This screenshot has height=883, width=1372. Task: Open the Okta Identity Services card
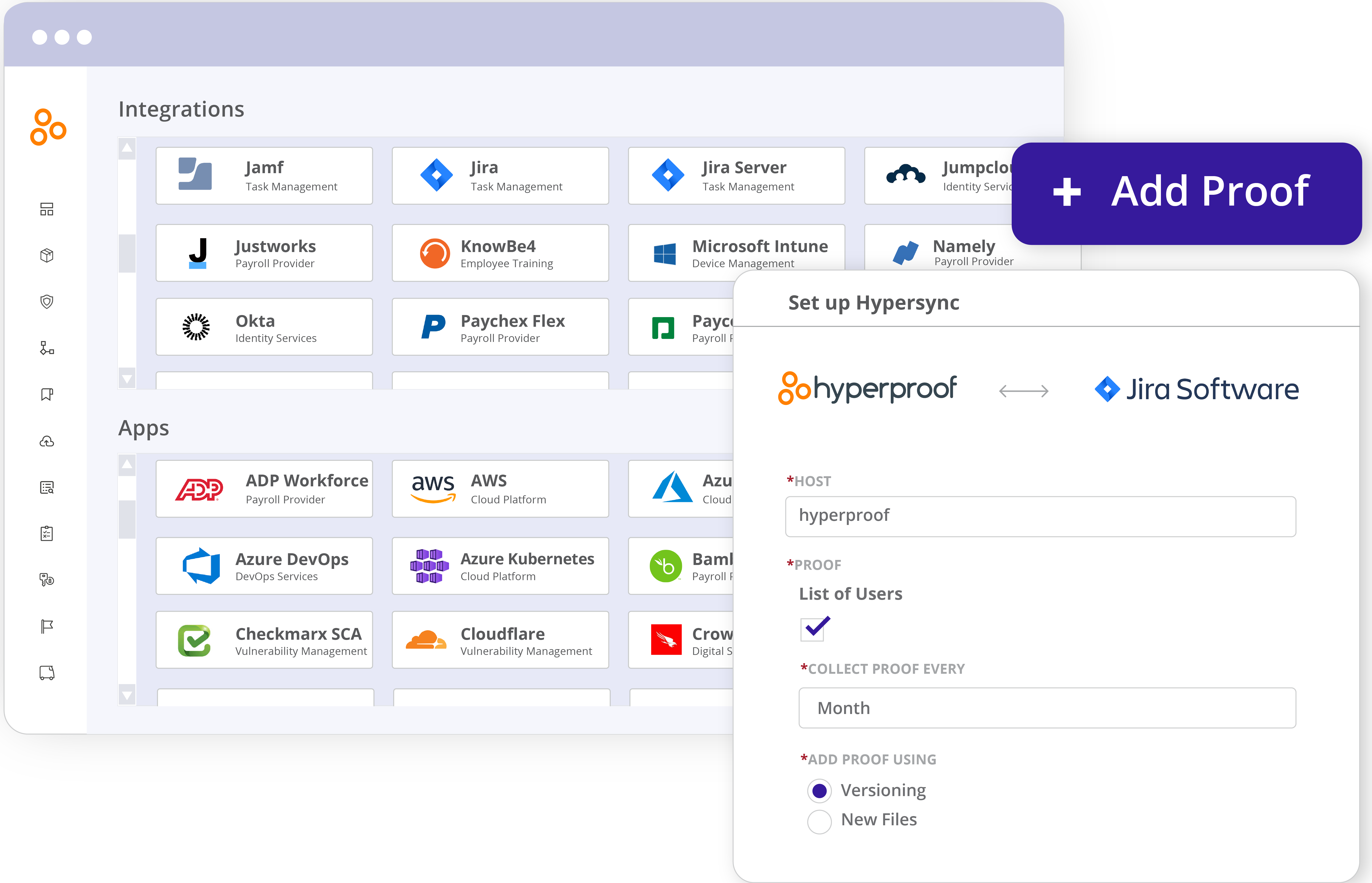pyautogui.click(x=264, y=327)
